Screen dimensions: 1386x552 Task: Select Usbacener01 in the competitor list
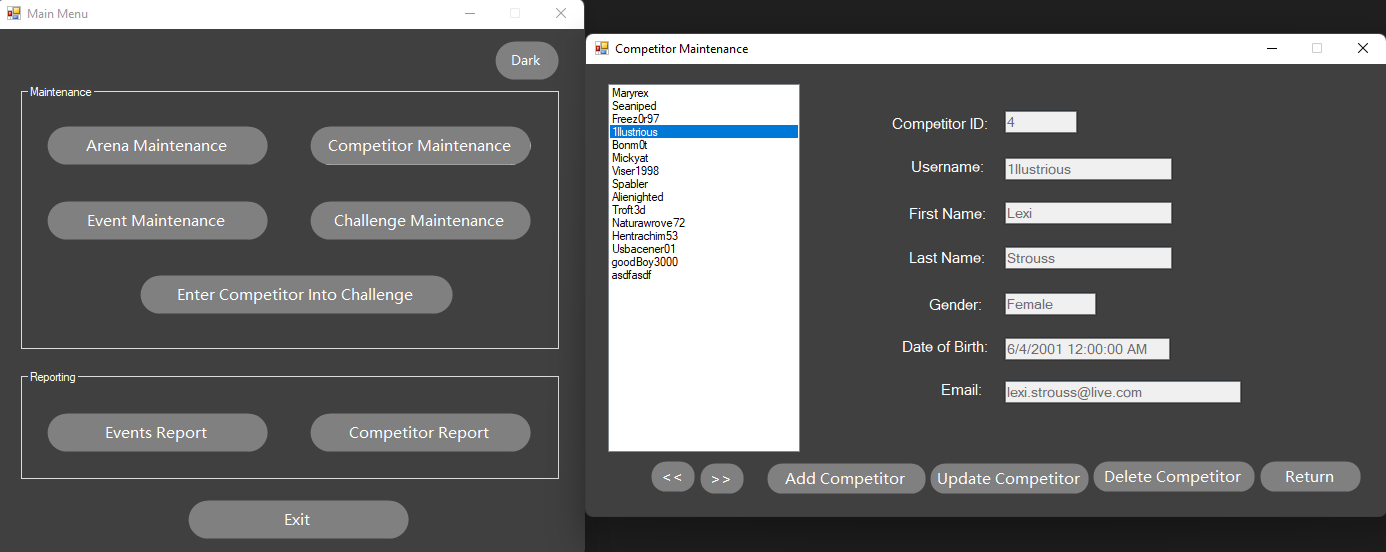click(704, 249)
